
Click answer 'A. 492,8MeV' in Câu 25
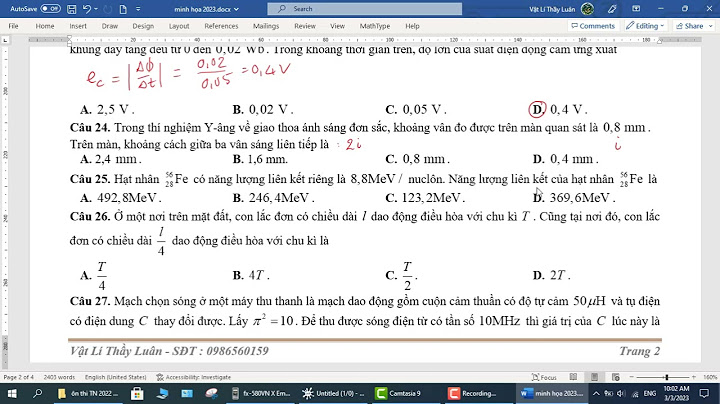point(120,198)
